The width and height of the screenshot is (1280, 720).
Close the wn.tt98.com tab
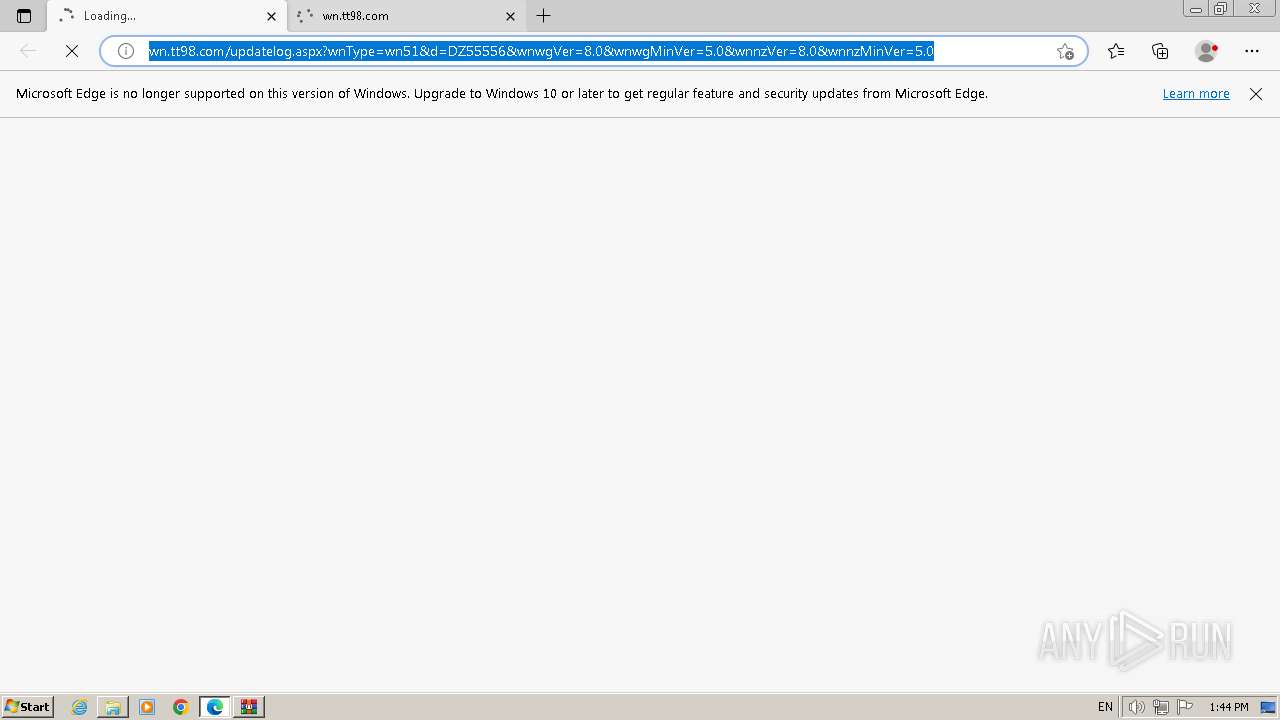tap(510, 16)
